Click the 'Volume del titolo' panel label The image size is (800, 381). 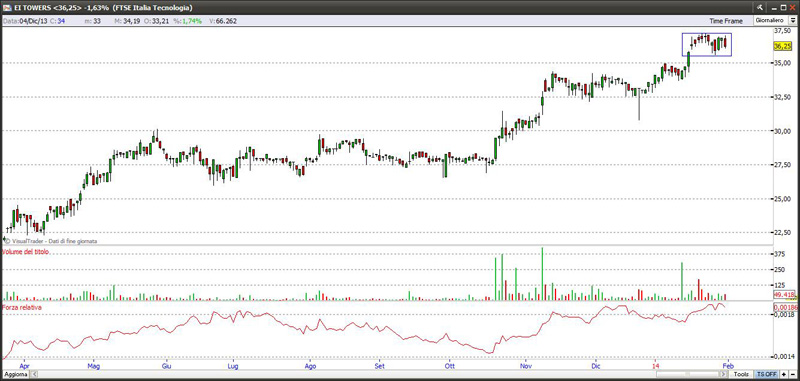26,251
